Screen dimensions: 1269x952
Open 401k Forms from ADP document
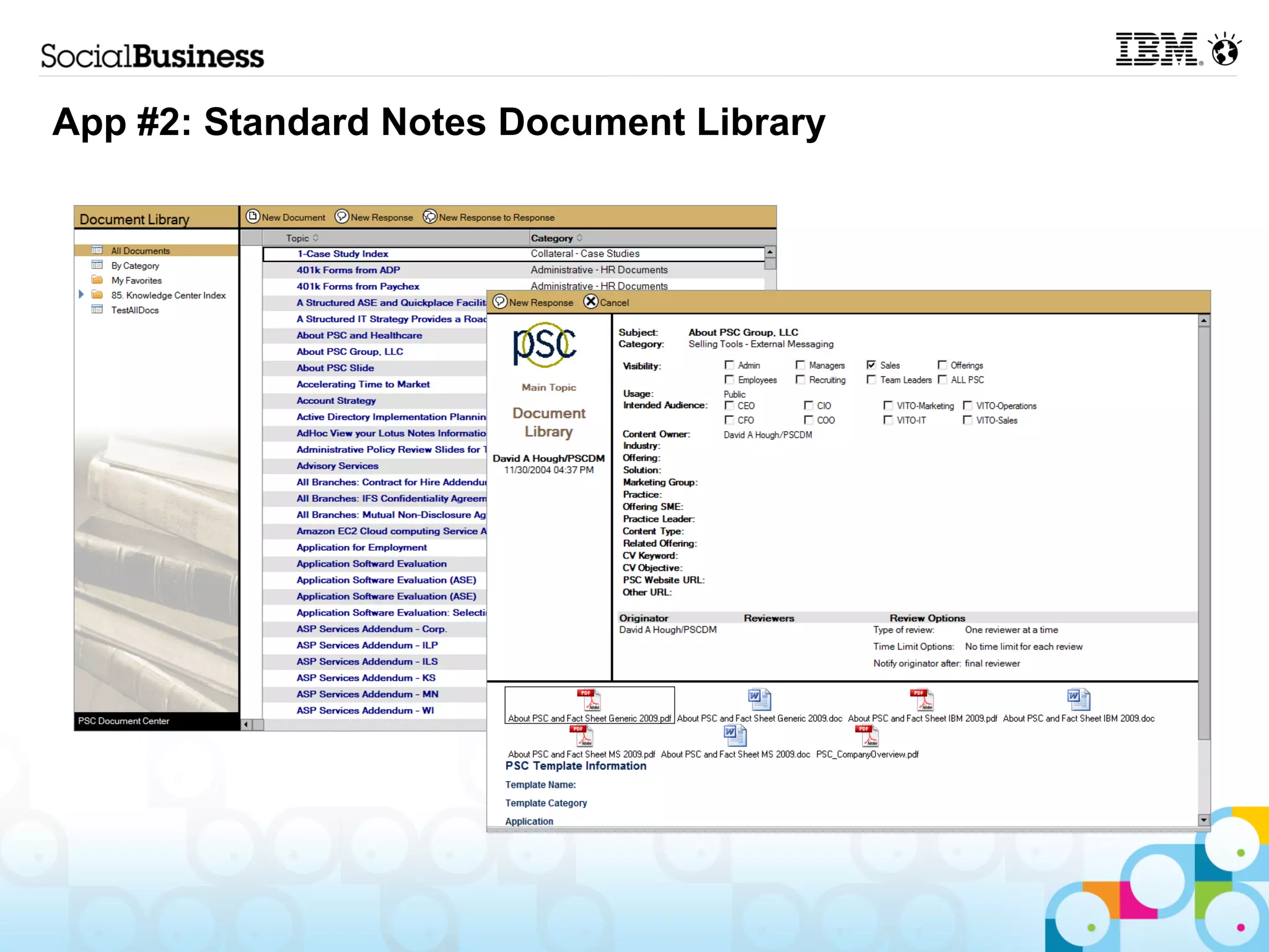[x=348, y=269]
